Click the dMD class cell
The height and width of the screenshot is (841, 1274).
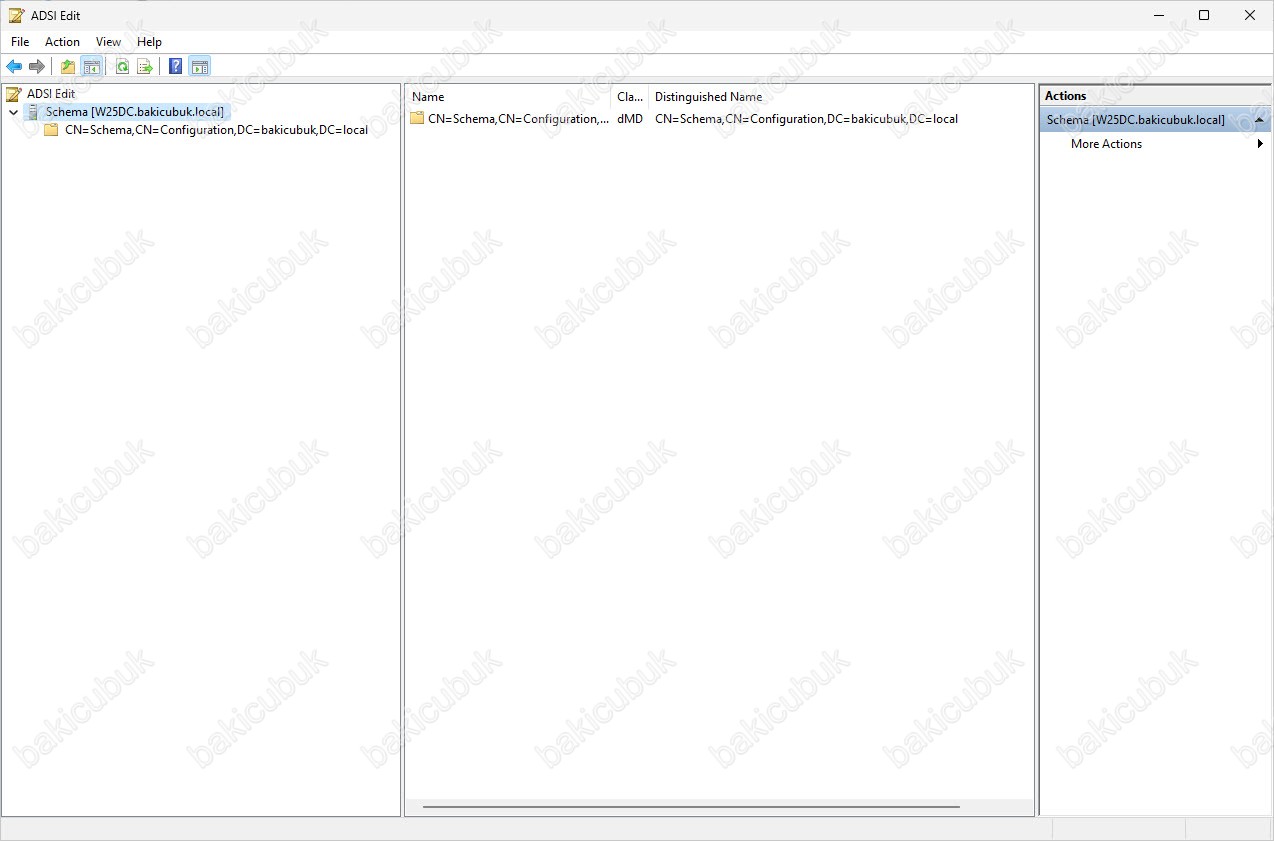coord(630,118)
